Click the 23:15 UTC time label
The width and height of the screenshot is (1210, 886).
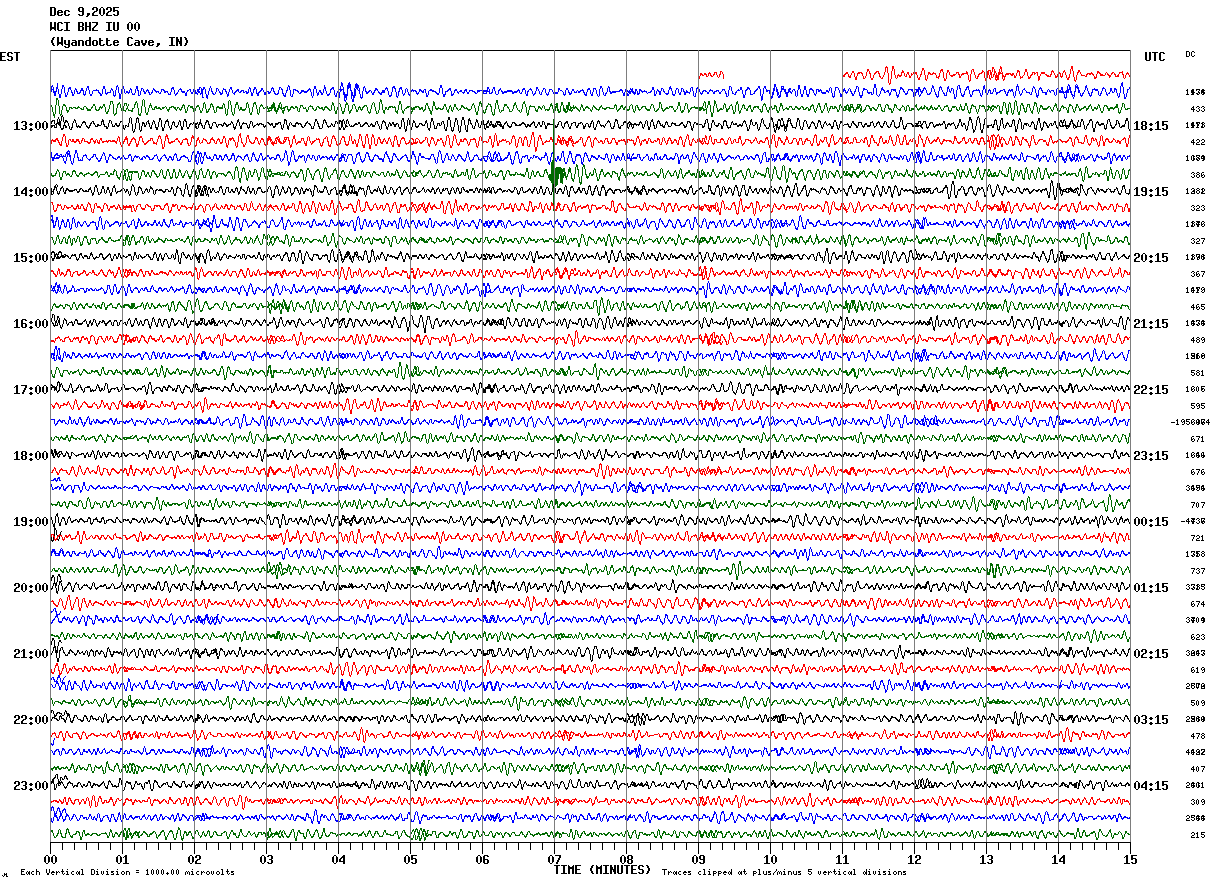[1151, 456]
